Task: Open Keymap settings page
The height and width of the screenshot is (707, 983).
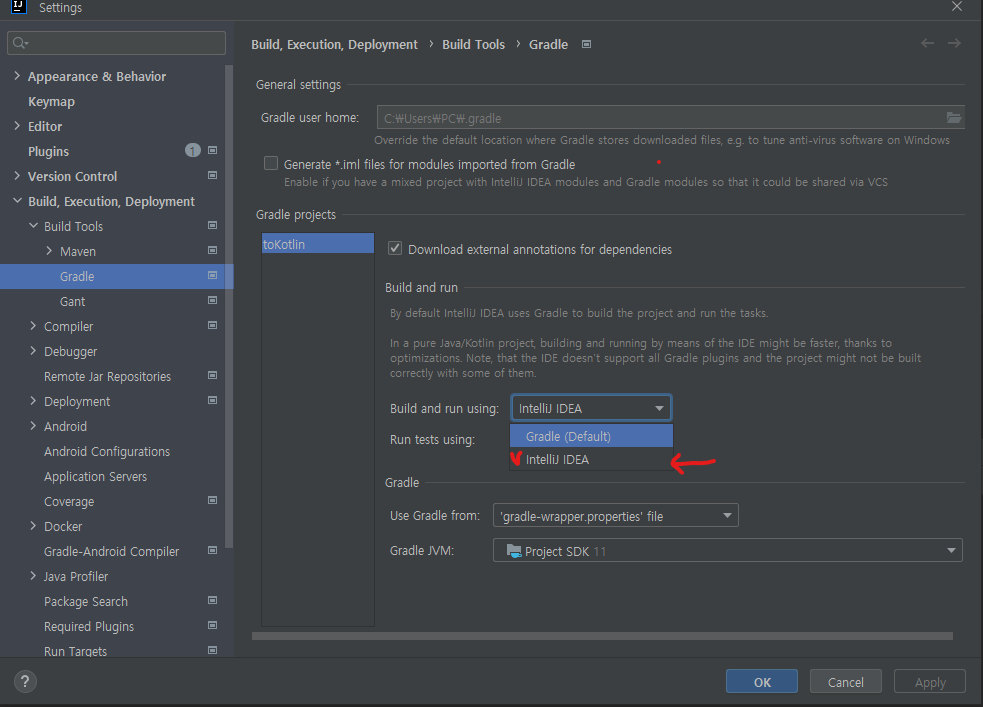Action: [51, 102]
